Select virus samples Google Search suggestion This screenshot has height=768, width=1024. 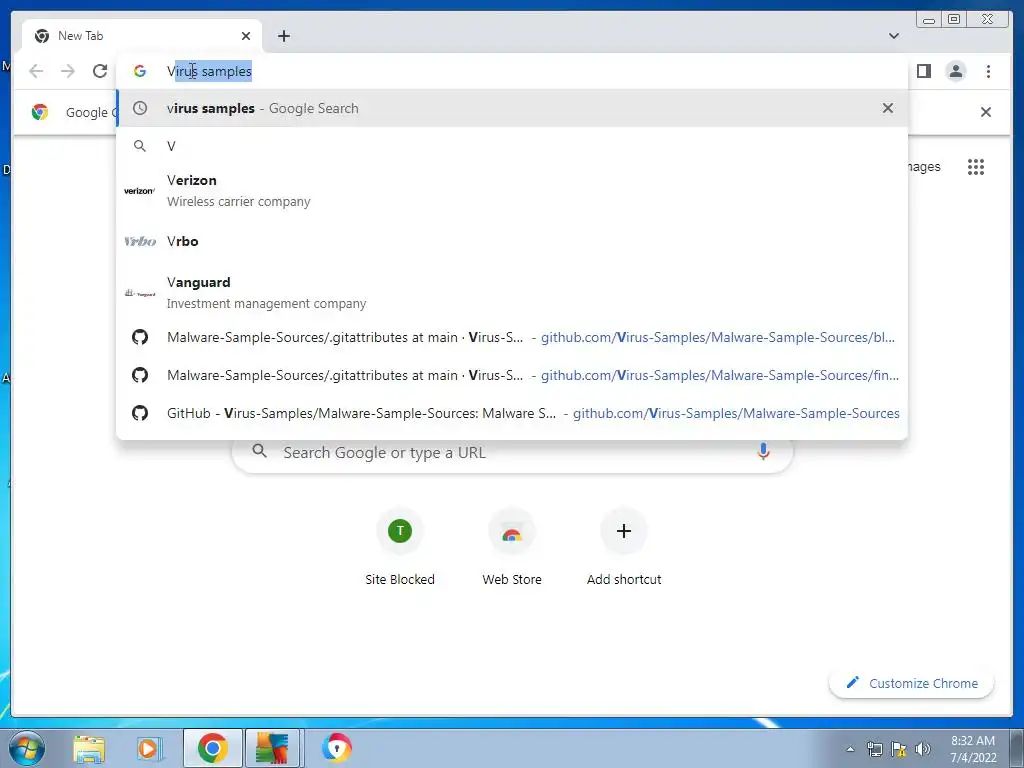click(512, 108)
